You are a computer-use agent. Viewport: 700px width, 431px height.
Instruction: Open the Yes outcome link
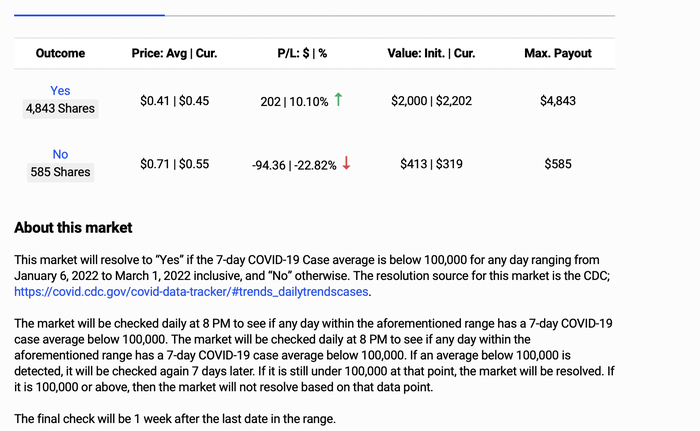coord(60,91)
